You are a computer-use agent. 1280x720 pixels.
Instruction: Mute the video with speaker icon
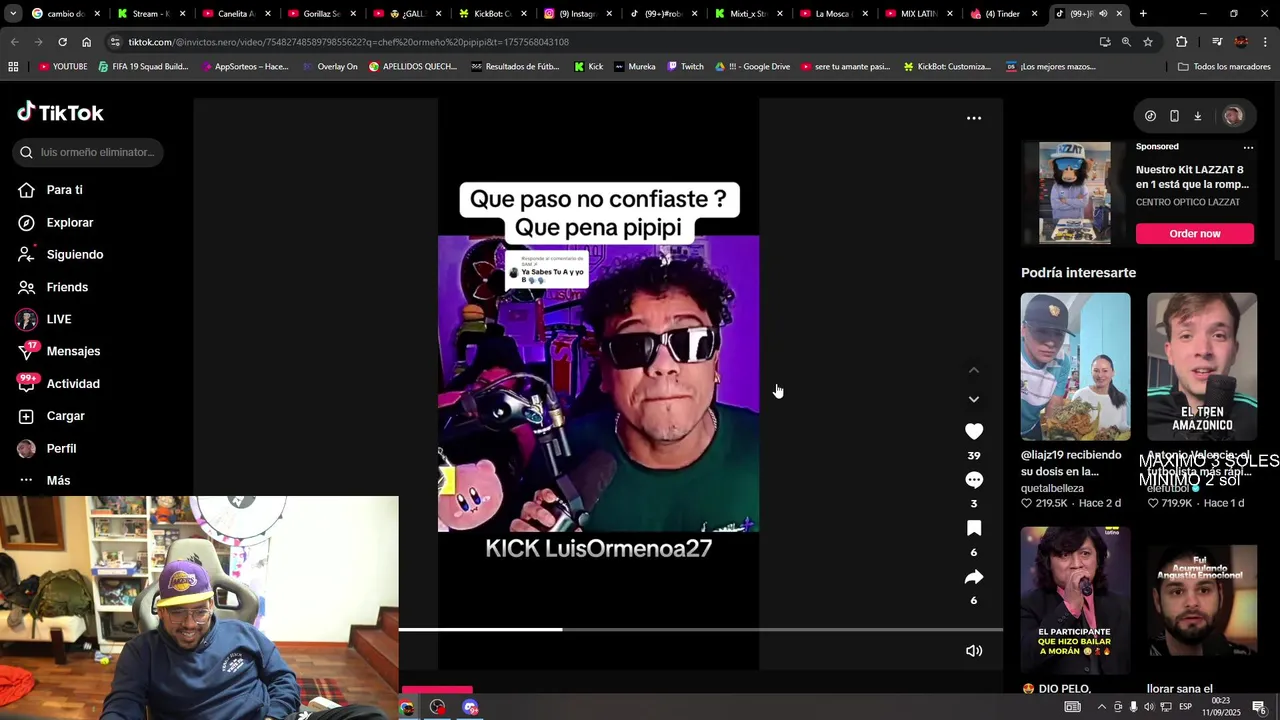(x=974, y=651)
